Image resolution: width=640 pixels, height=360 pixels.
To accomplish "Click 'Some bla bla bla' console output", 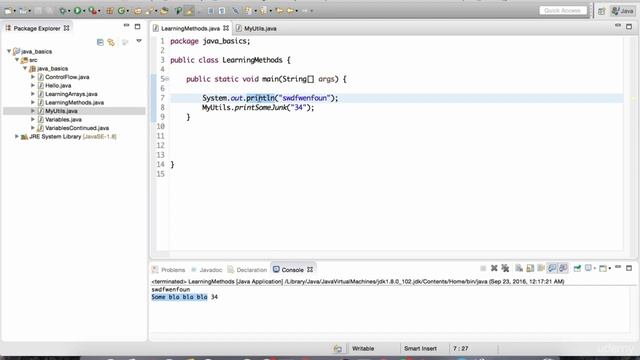I will pyautogui.click(x=180, y=297).
